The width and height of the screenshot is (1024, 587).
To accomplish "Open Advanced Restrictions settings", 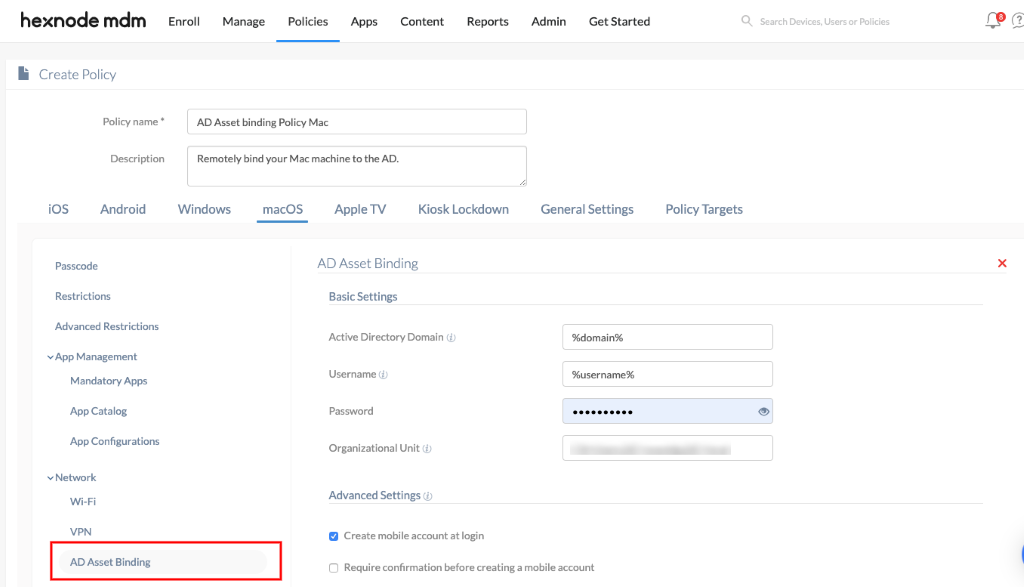I will [x=107, y=326].
